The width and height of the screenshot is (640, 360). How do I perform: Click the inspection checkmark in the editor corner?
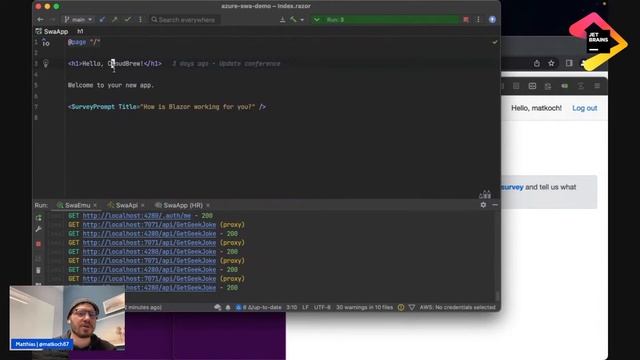495,42
